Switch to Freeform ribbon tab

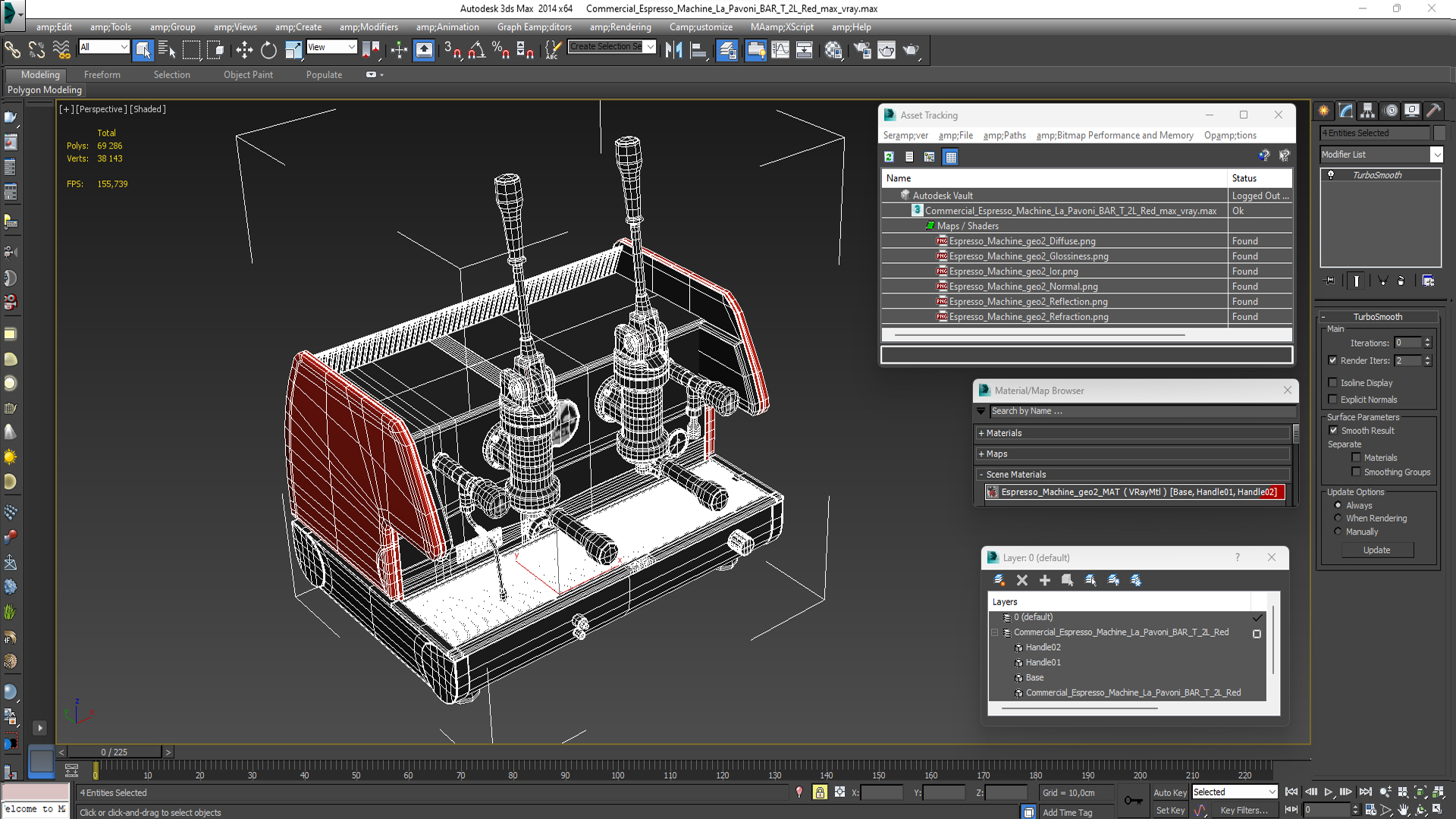click(102, 74)
